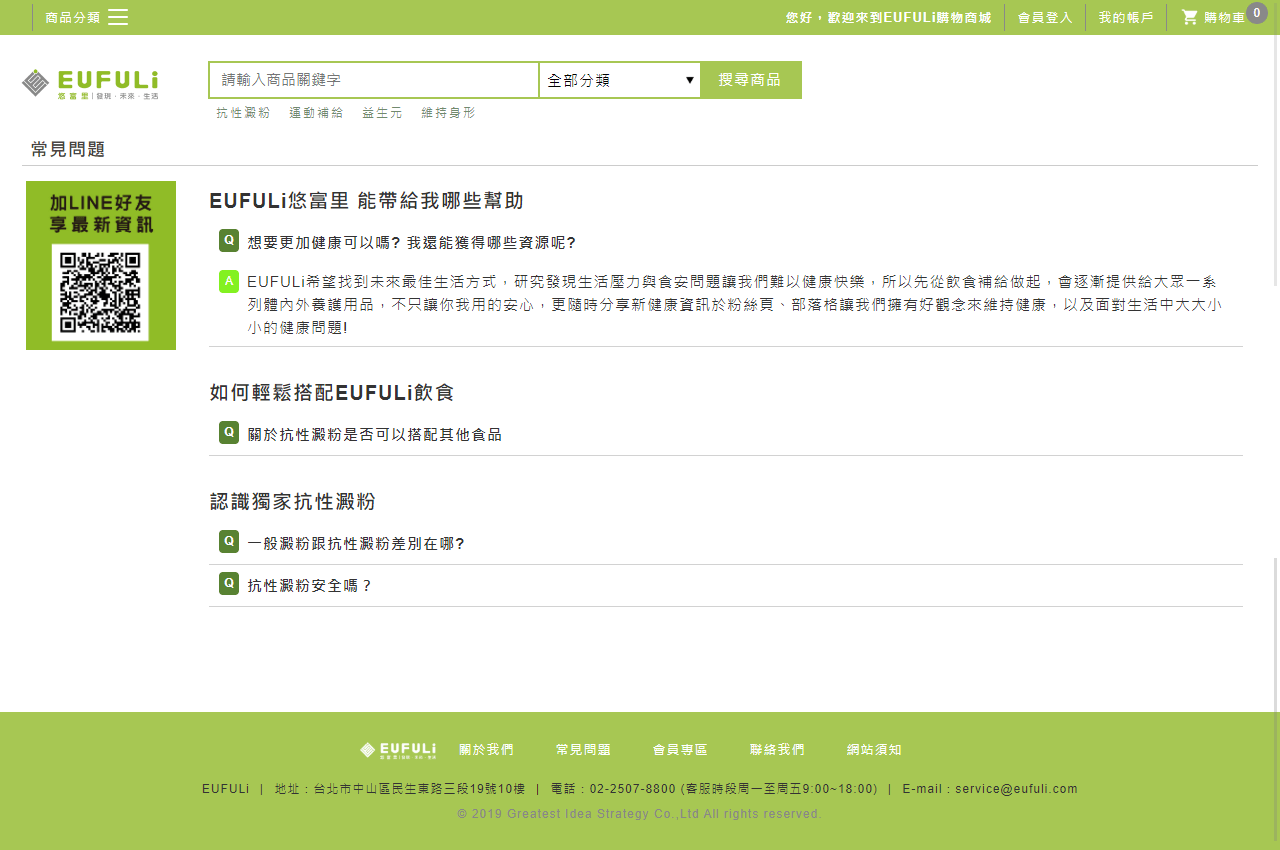The width and height of the screenshot is (1280, 850).
Task: Click Q icon beside 抗性澱粉安全嗎
Action: [x=229, y=583]
